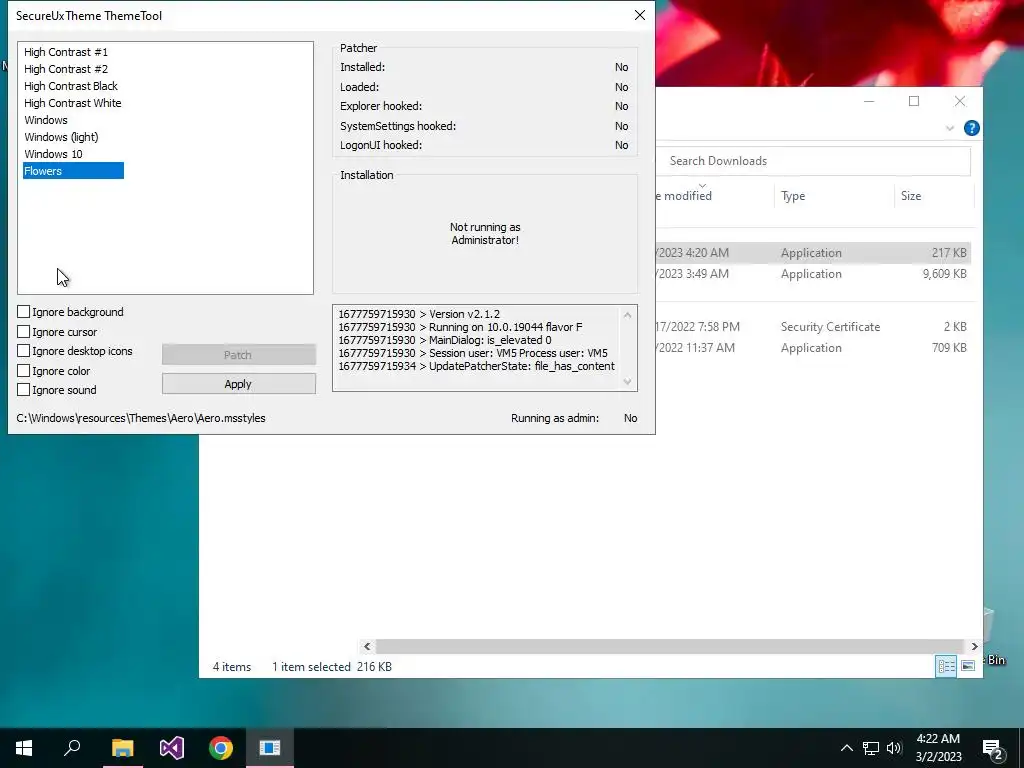
Task: Open File Explorer from the taskbar
Action: tap(122, 748)
